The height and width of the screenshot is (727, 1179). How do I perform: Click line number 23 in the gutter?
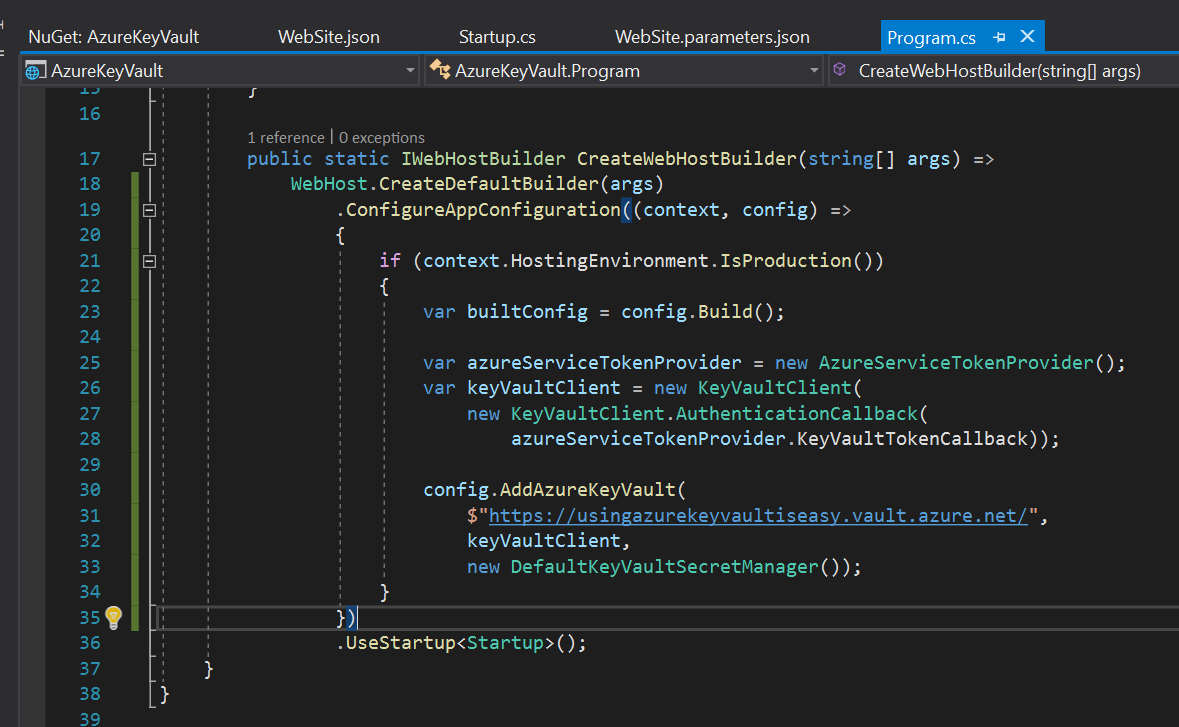(89, 311)
